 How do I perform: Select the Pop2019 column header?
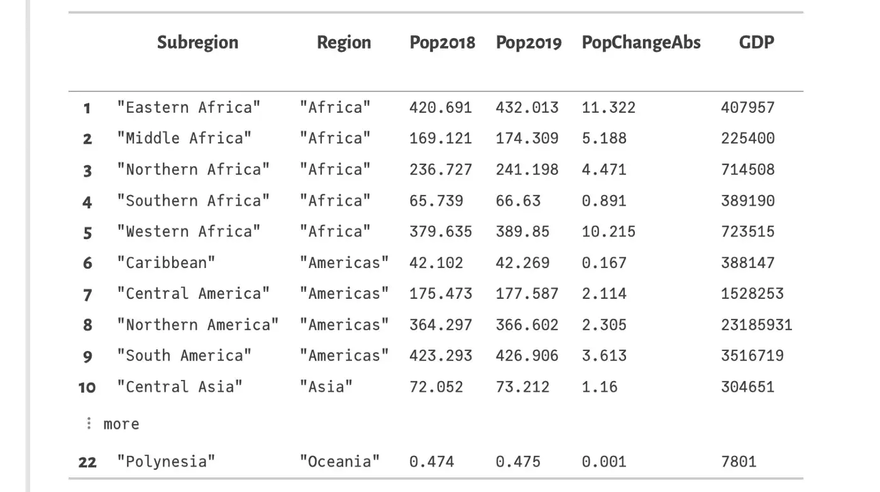528,43
